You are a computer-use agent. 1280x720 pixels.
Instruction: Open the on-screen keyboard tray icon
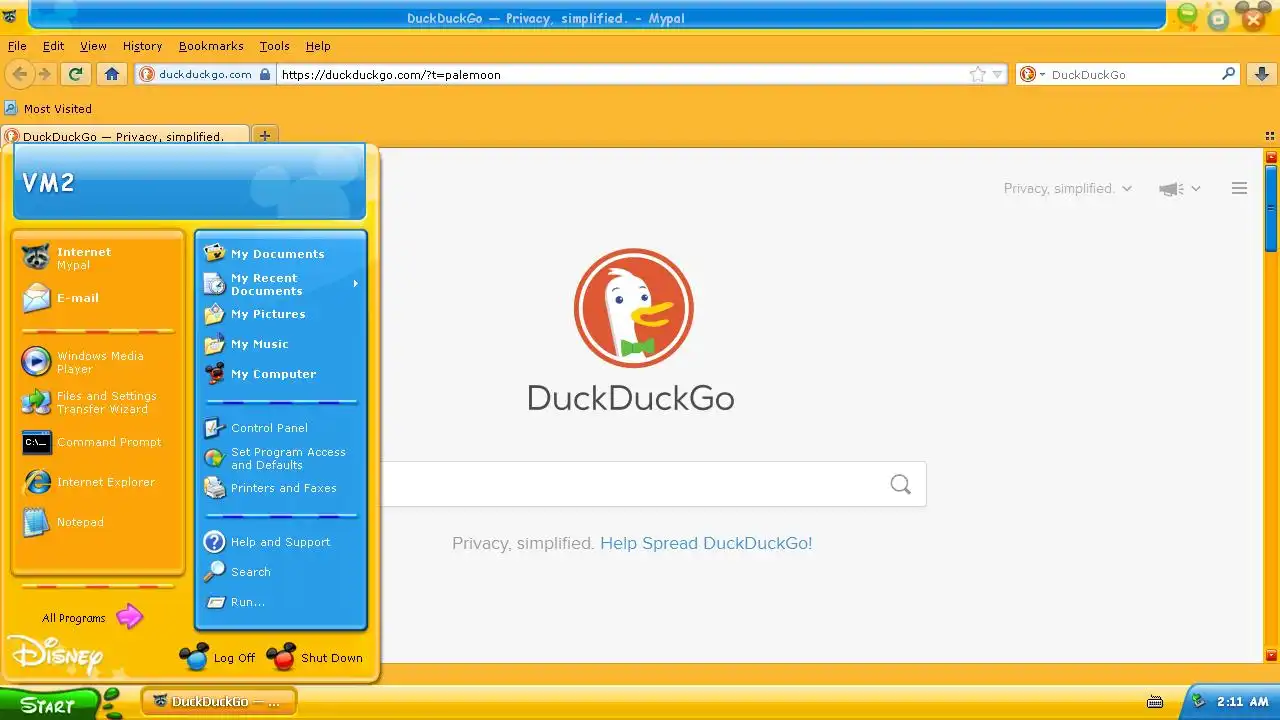pos(1155,702)
